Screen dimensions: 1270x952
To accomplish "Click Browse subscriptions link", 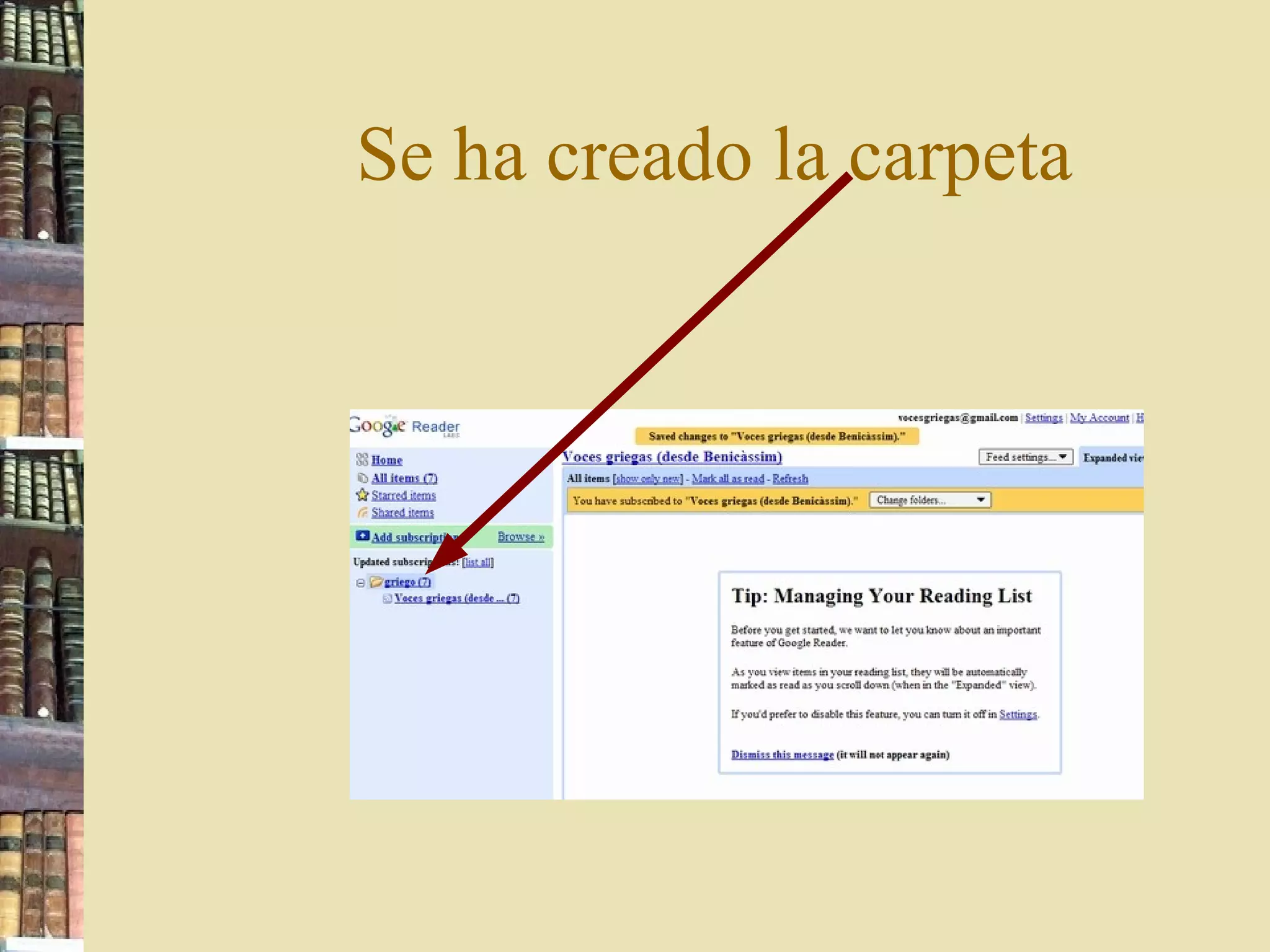I will [520, 537].
